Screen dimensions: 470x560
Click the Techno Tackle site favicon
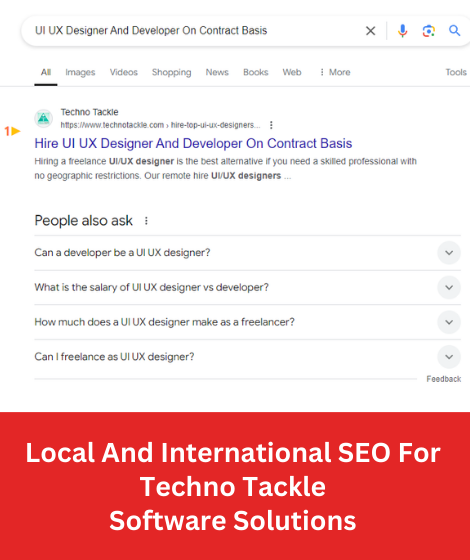[x=44, y=118]
